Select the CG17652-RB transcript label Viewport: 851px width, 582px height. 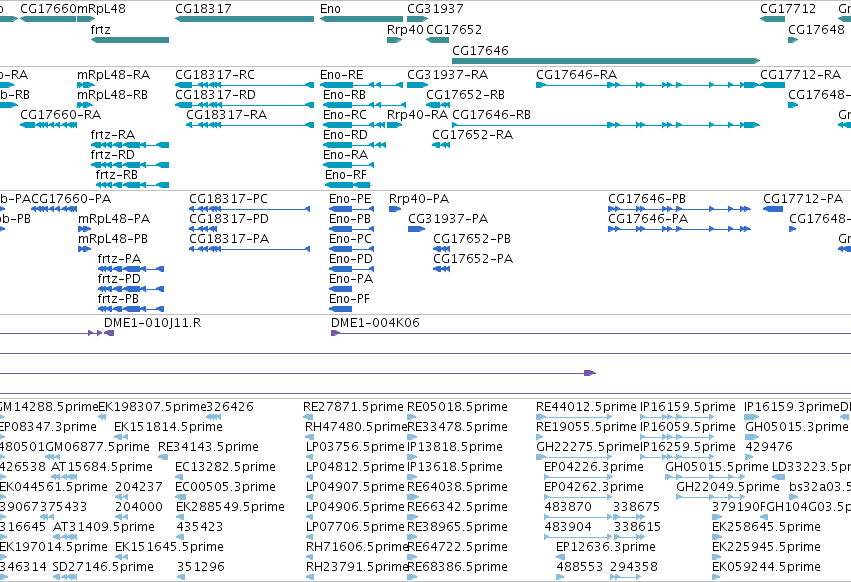coord(465,94)
